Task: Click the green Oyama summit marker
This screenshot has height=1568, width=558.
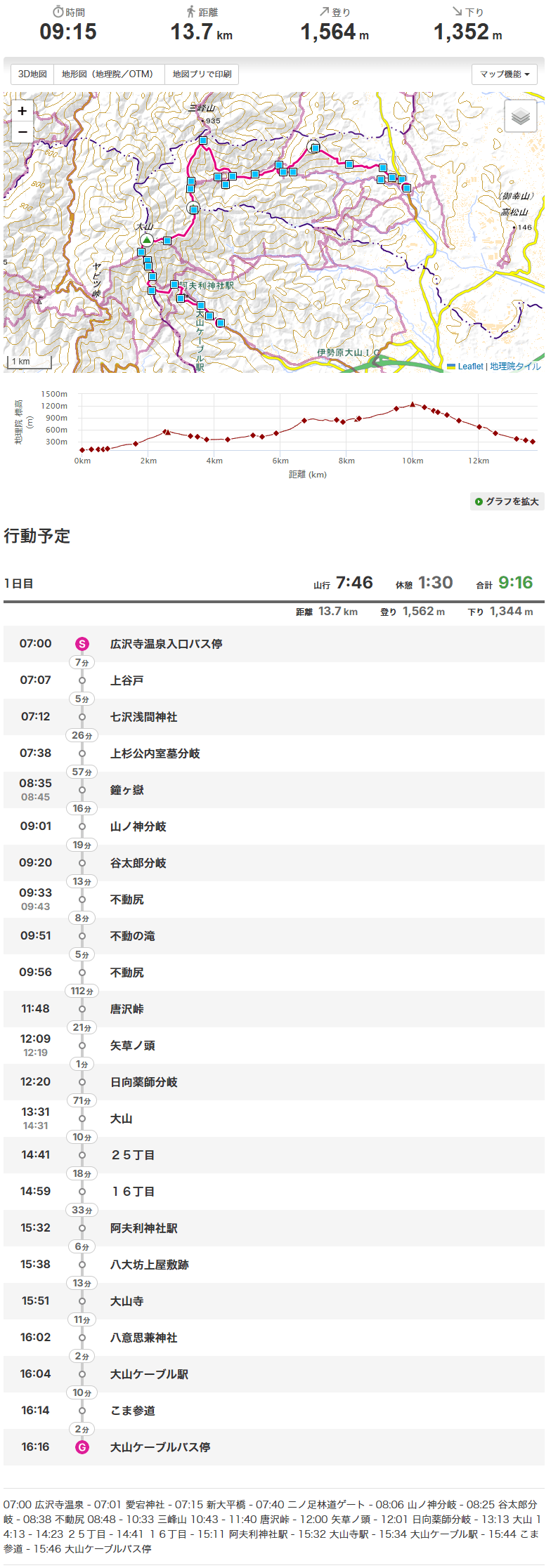Action: (146, 240)
